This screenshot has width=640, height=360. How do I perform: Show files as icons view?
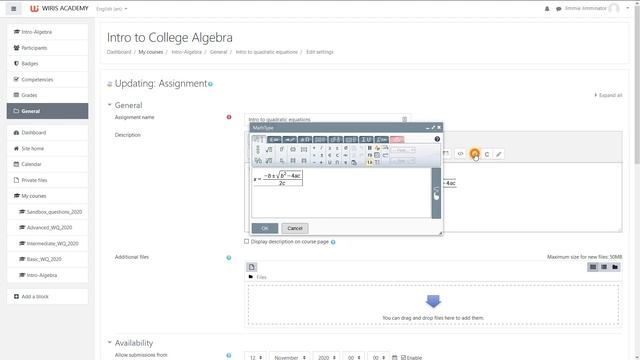pos(593,267)
